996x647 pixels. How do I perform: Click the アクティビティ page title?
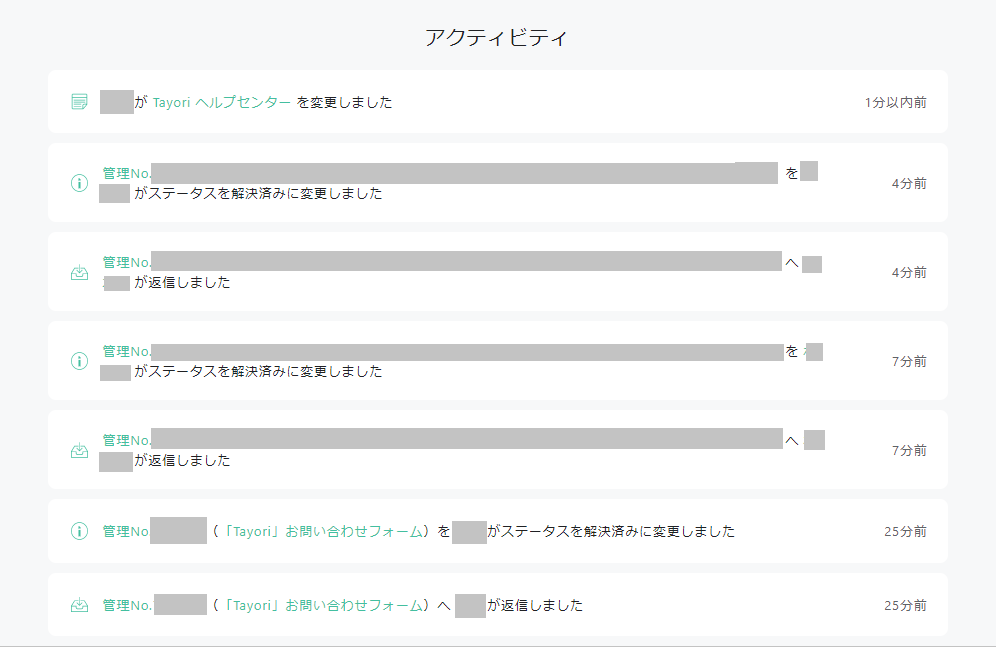pos(497,37)
